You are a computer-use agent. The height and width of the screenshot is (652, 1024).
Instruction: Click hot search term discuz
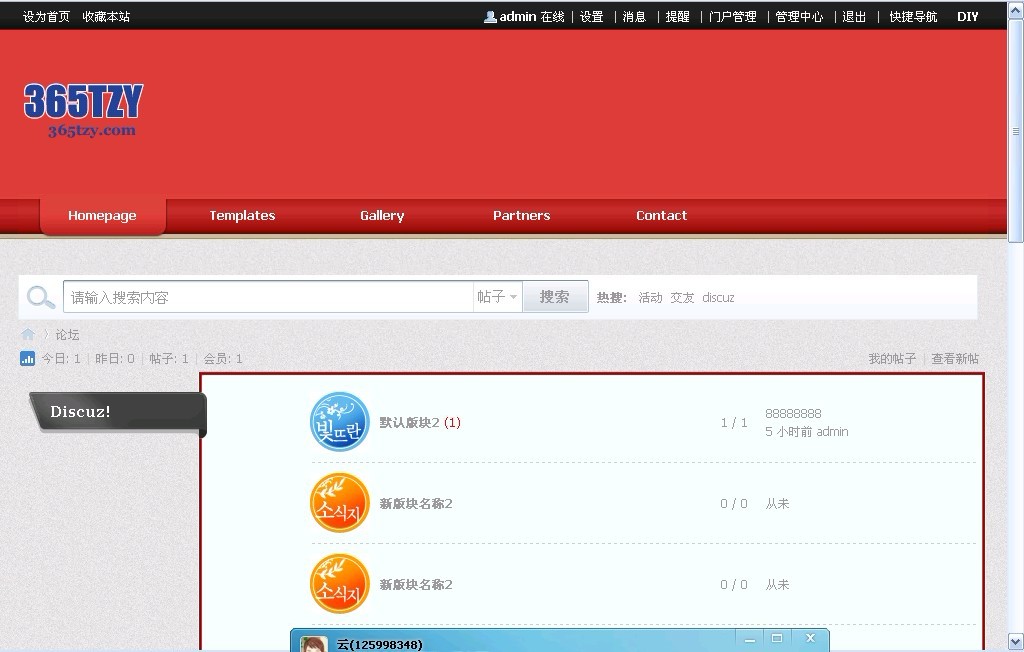tap(718, 298)
